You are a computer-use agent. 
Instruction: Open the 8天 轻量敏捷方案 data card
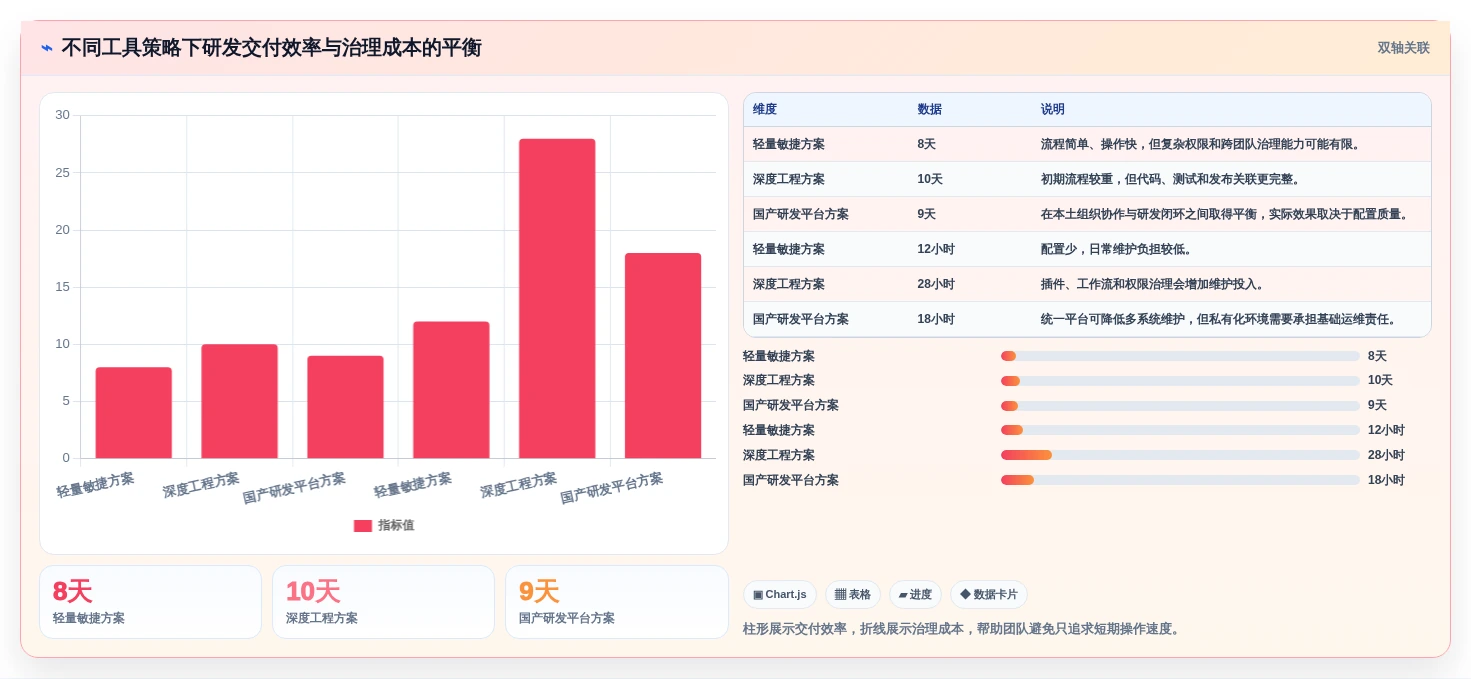click(x=150, y=602)
